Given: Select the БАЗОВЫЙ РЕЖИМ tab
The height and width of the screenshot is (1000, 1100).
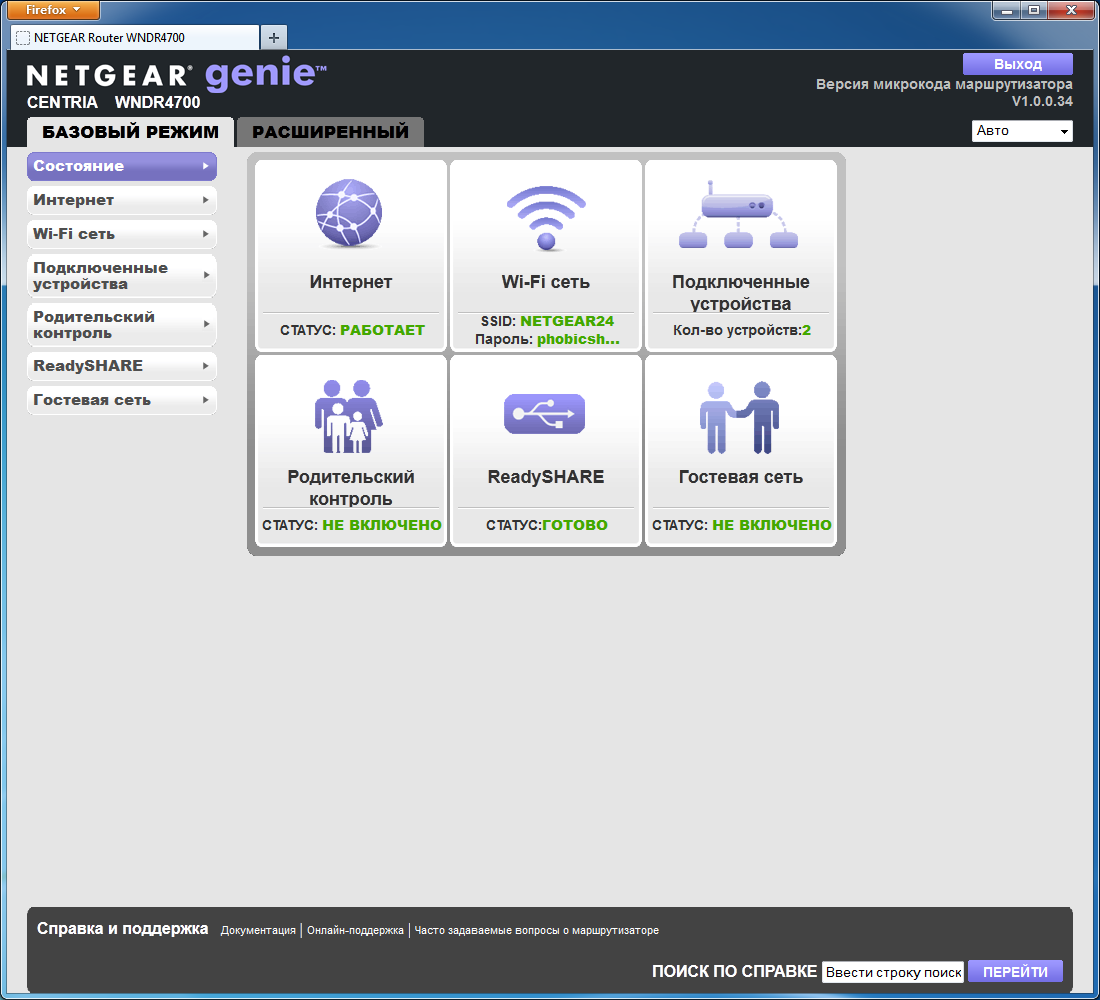Looking at the screenshot, I should [130, 132].
